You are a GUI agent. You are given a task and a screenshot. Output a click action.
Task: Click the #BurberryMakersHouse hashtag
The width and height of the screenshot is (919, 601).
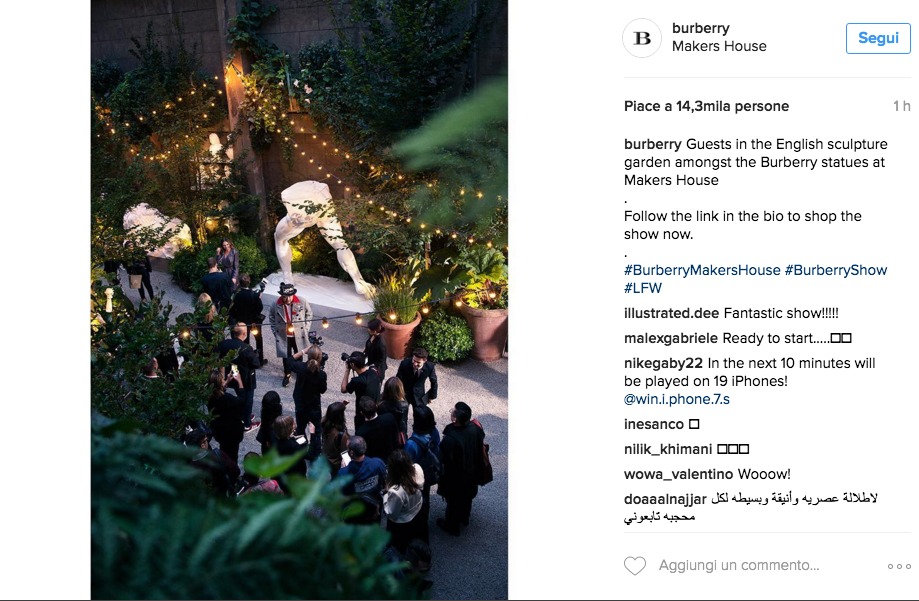[x=702, y=270]
